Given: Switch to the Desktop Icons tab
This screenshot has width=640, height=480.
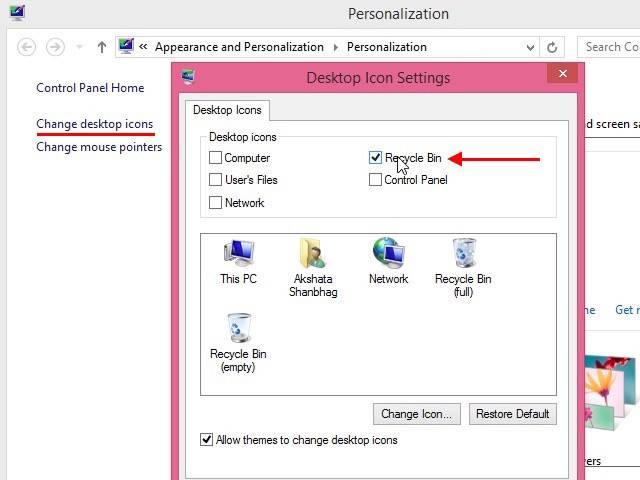Looking at the screenshot, I should point(227,110).
